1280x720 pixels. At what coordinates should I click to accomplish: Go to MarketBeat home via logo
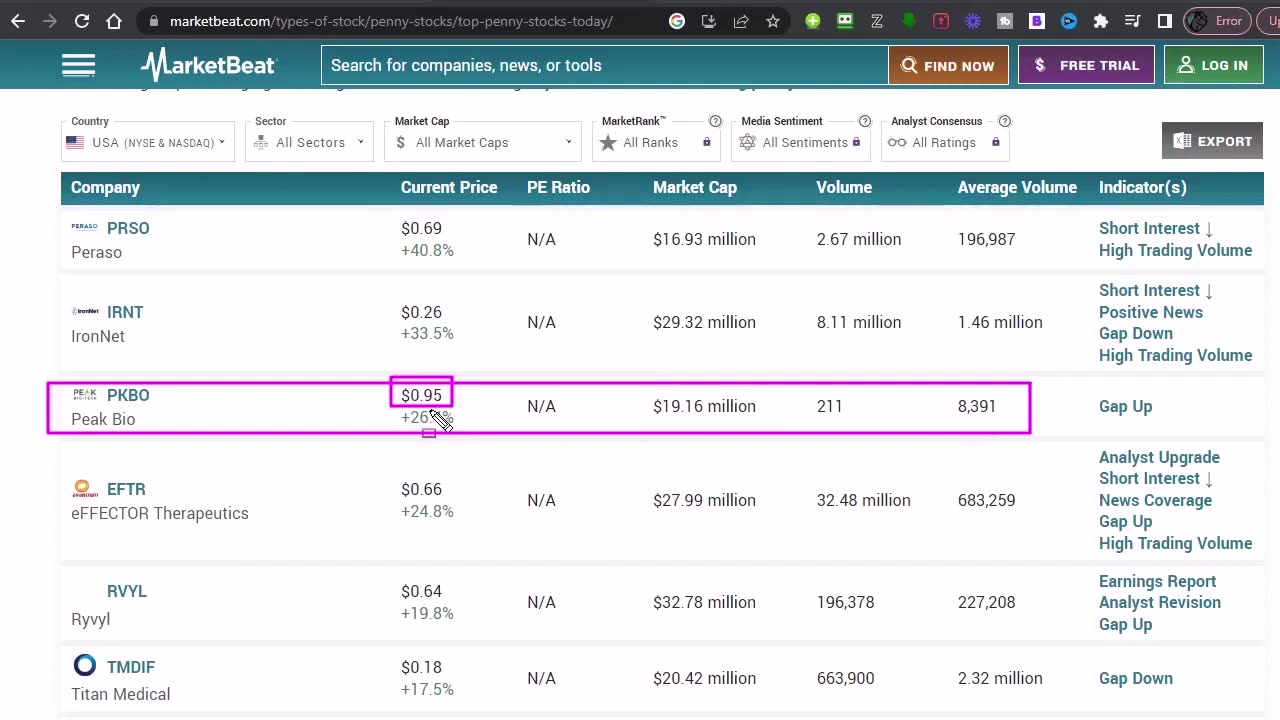click(x=208, y=65)
